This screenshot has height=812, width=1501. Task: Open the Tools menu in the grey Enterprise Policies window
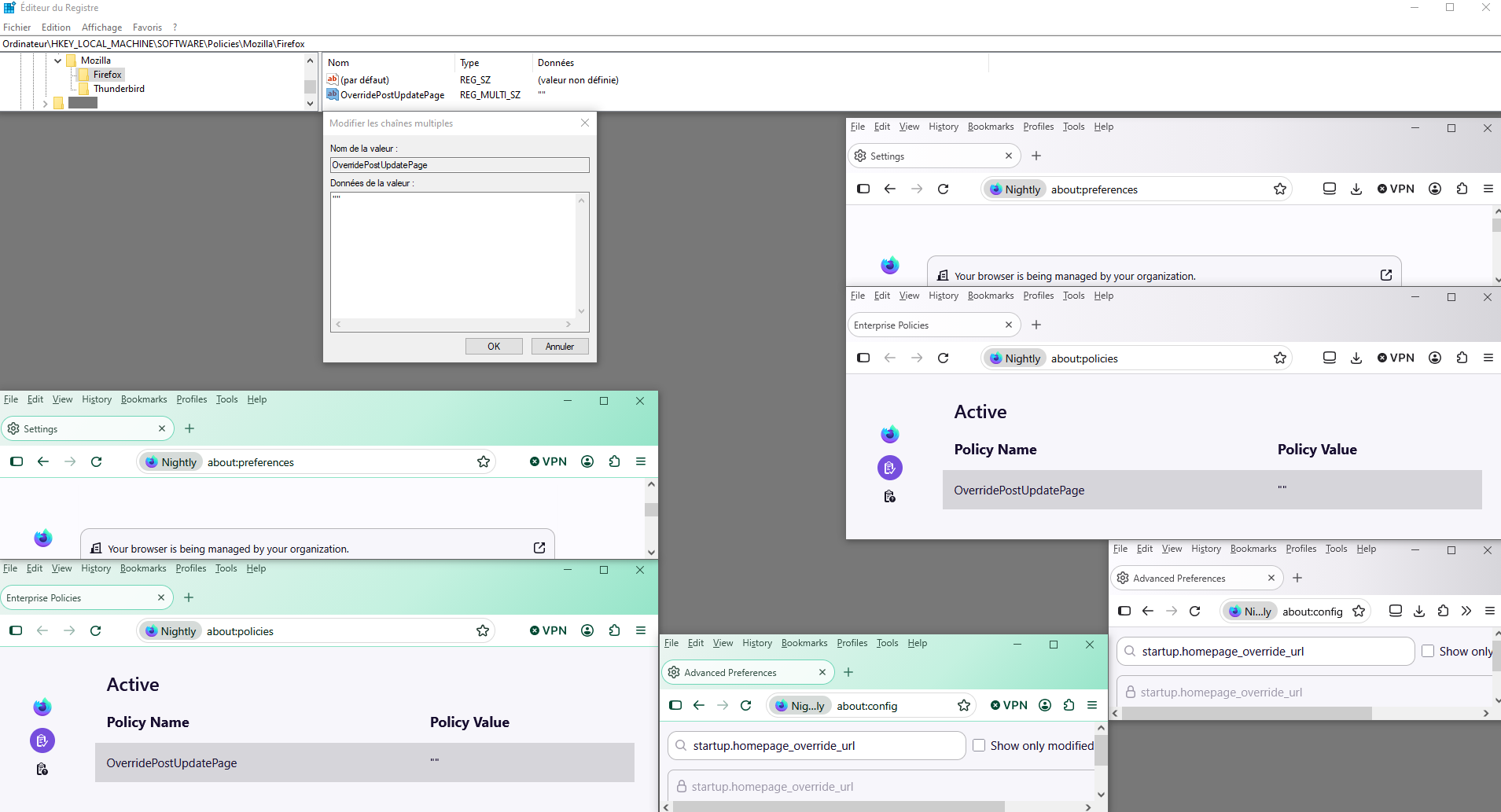click(x=1073, y=296)
